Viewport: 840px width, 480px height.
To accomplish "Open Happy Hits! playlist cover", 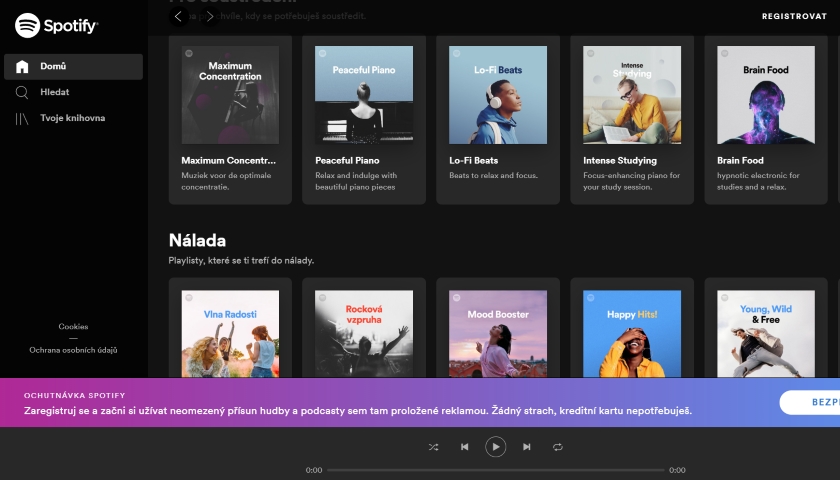I will click(x=632, y=334).
